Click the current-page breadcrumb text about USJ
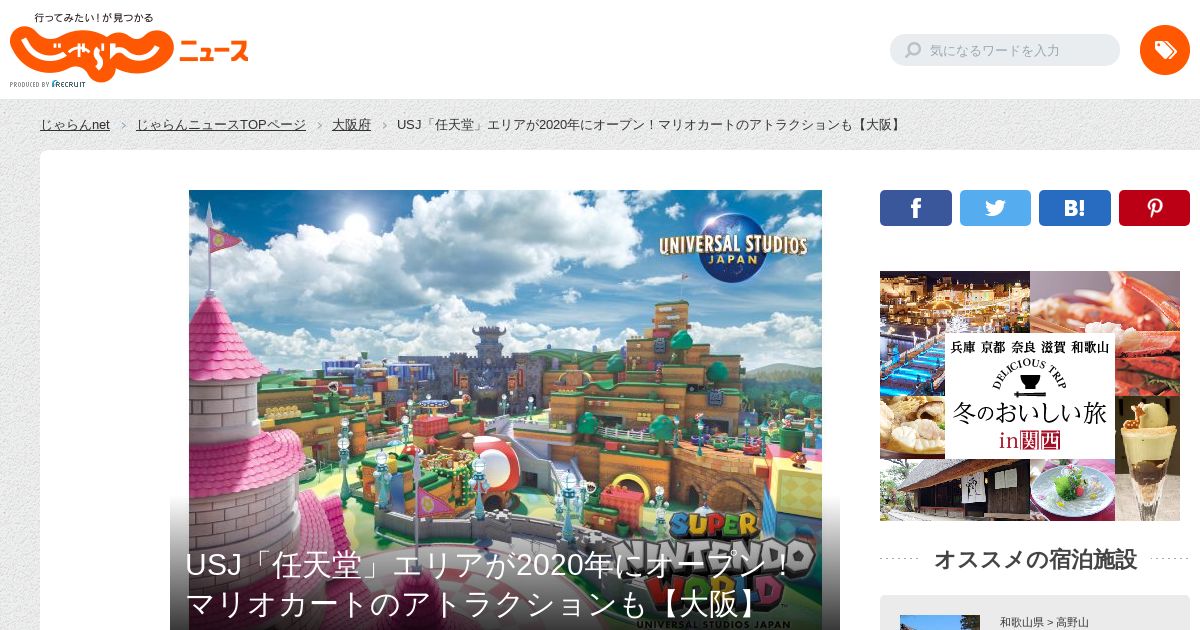Image resolution: width=1200 pixels, height=630 pixels. [650, 125]
